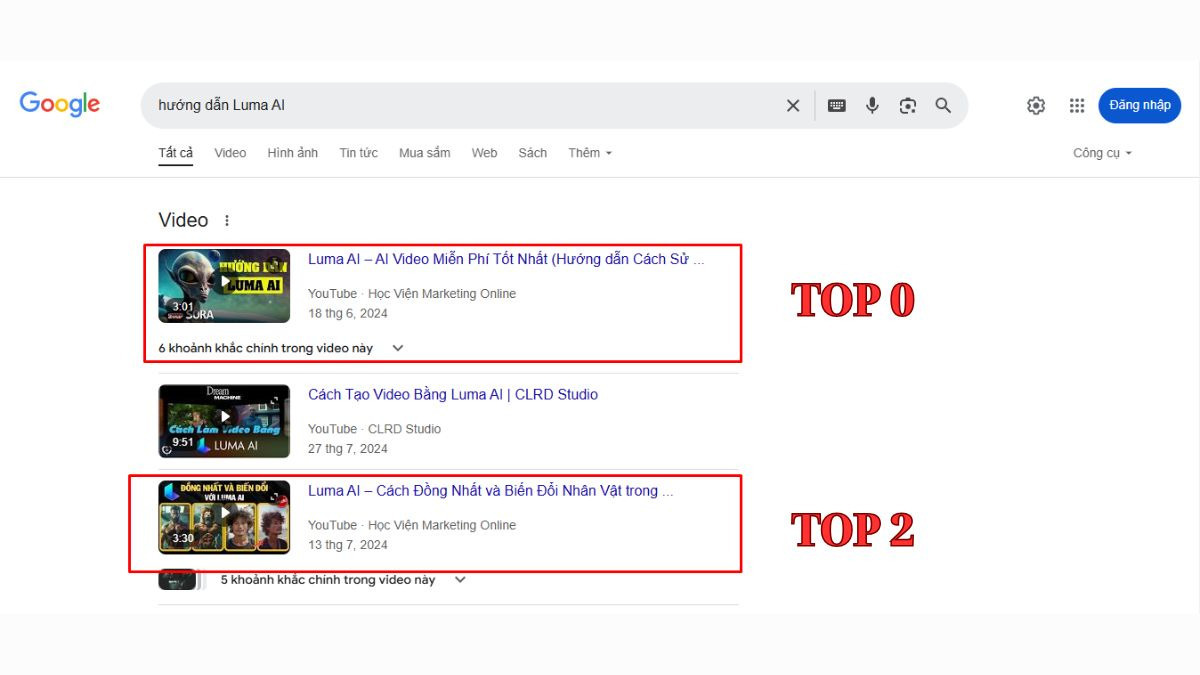Viewport: 1200px width, 675px height.
Task: Expand 5 khoảnh khắc chính trong video
Action: (x=343, y=580)
